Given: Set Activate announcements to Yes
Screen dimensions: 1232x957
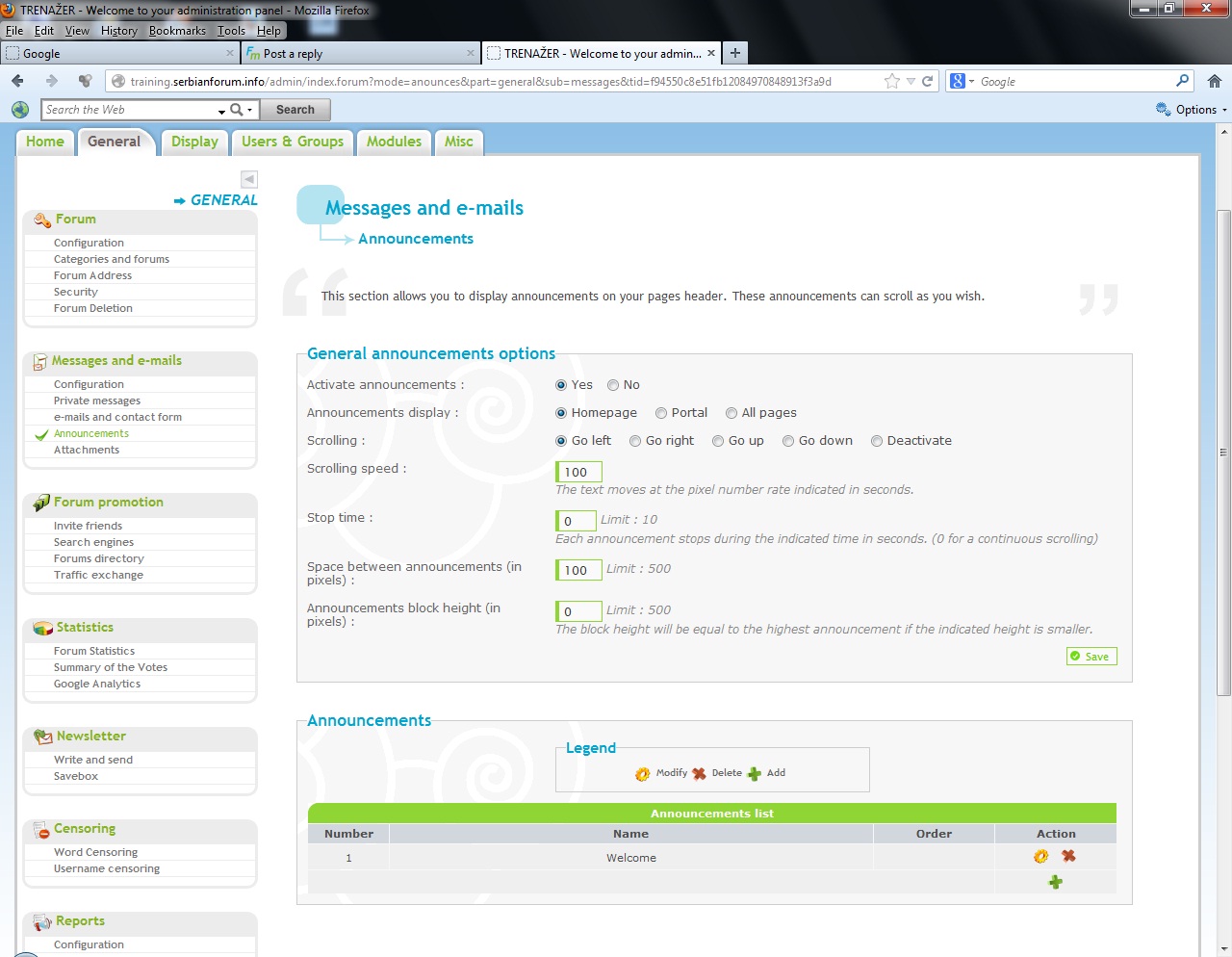Looking at the screenshot, I should click(x=561, y=385).
